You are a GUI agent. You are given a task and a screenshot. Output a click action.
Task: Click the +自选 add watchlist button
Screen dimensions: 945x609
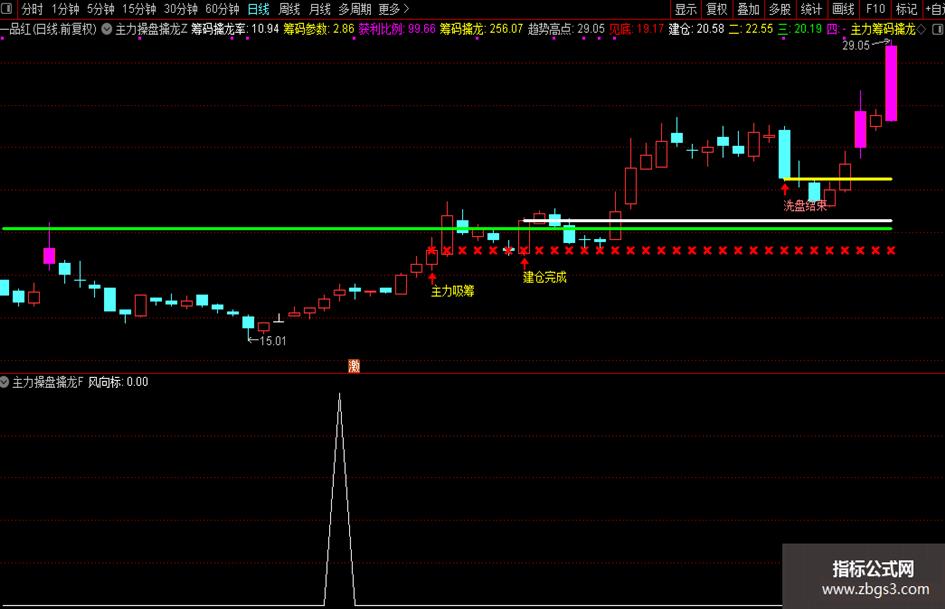tap(935, 9)
